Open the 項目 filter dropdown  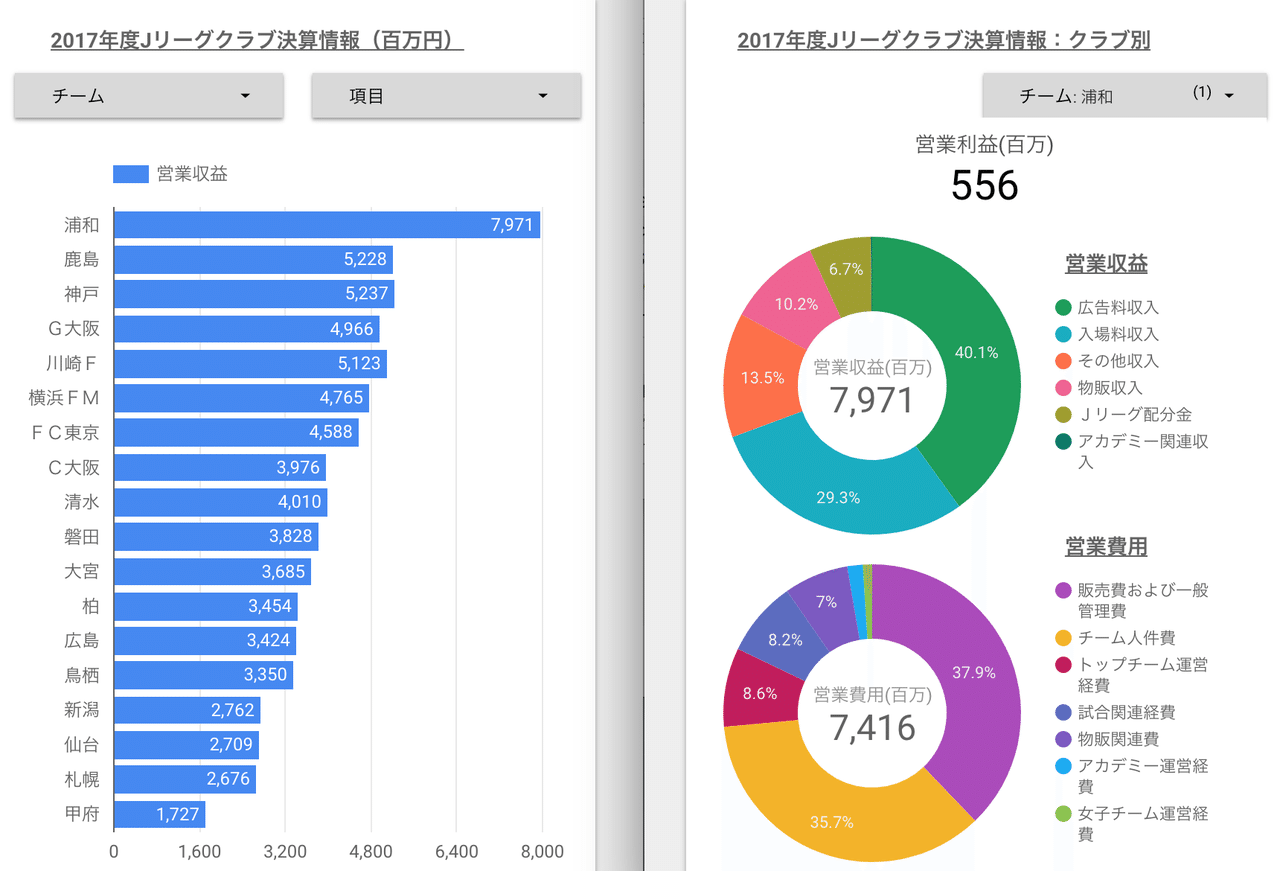point(446,95)
